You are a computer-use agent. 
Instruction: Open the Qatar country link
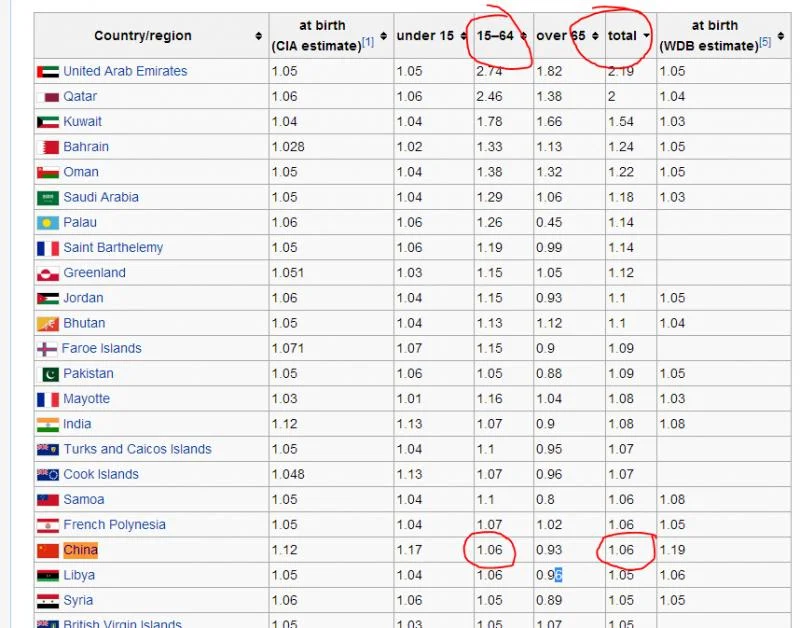point(80,96)
